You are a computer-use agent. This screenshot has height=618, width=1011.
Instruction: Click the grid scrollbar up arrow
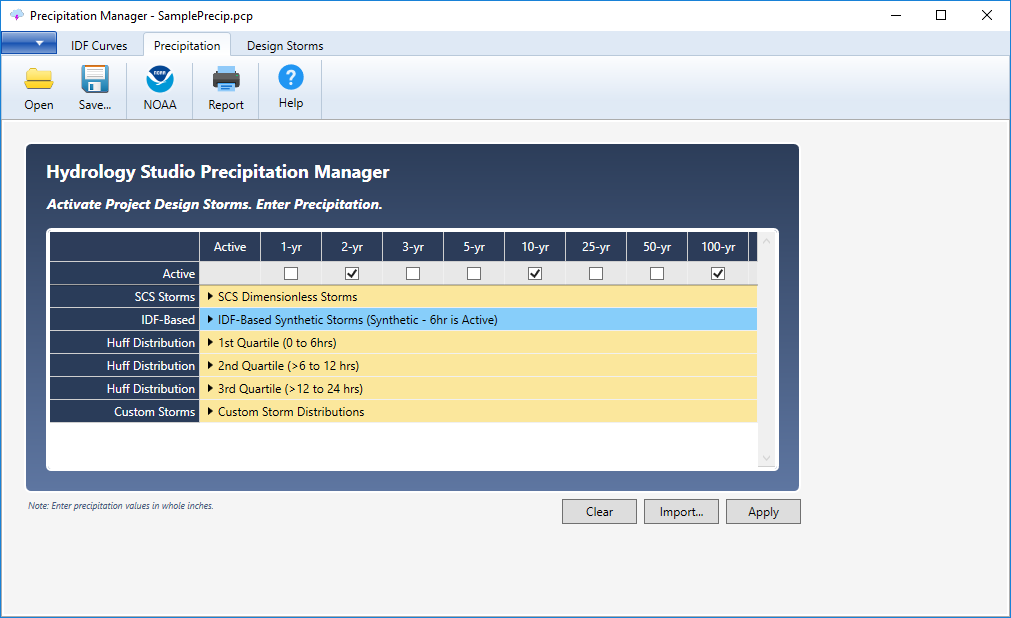coord(767,241)
